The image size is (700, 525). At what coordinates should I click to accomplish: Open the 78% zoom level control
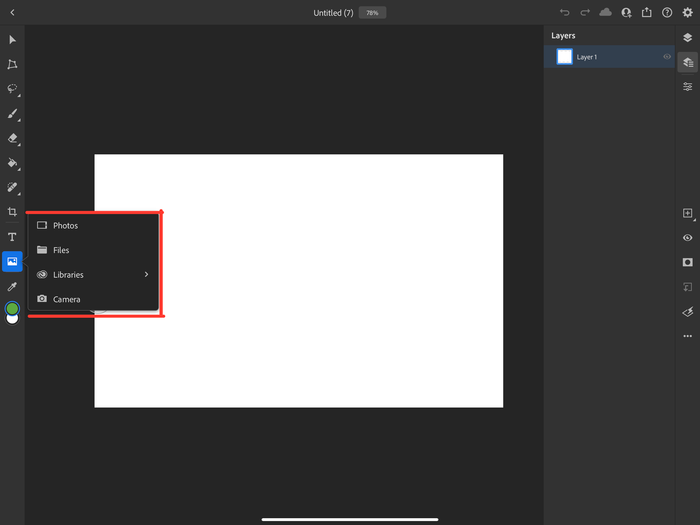point(372,13)
